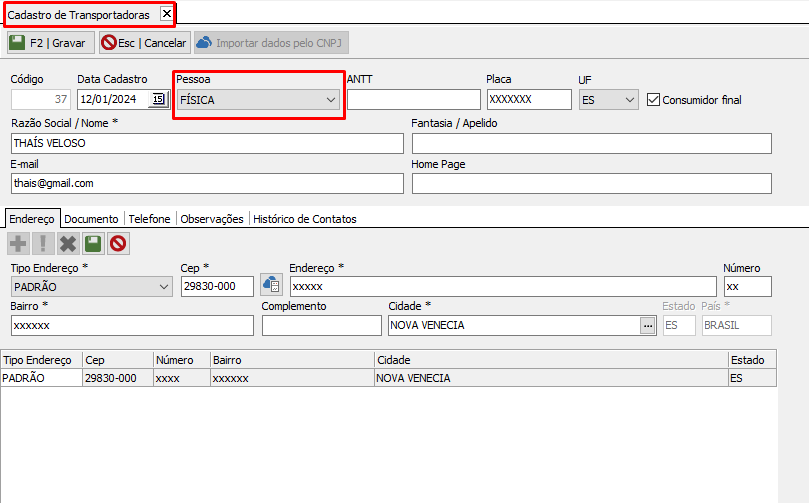Click the delete address X icon
Viewport: 809px width, 503px height.
[68, 243]
